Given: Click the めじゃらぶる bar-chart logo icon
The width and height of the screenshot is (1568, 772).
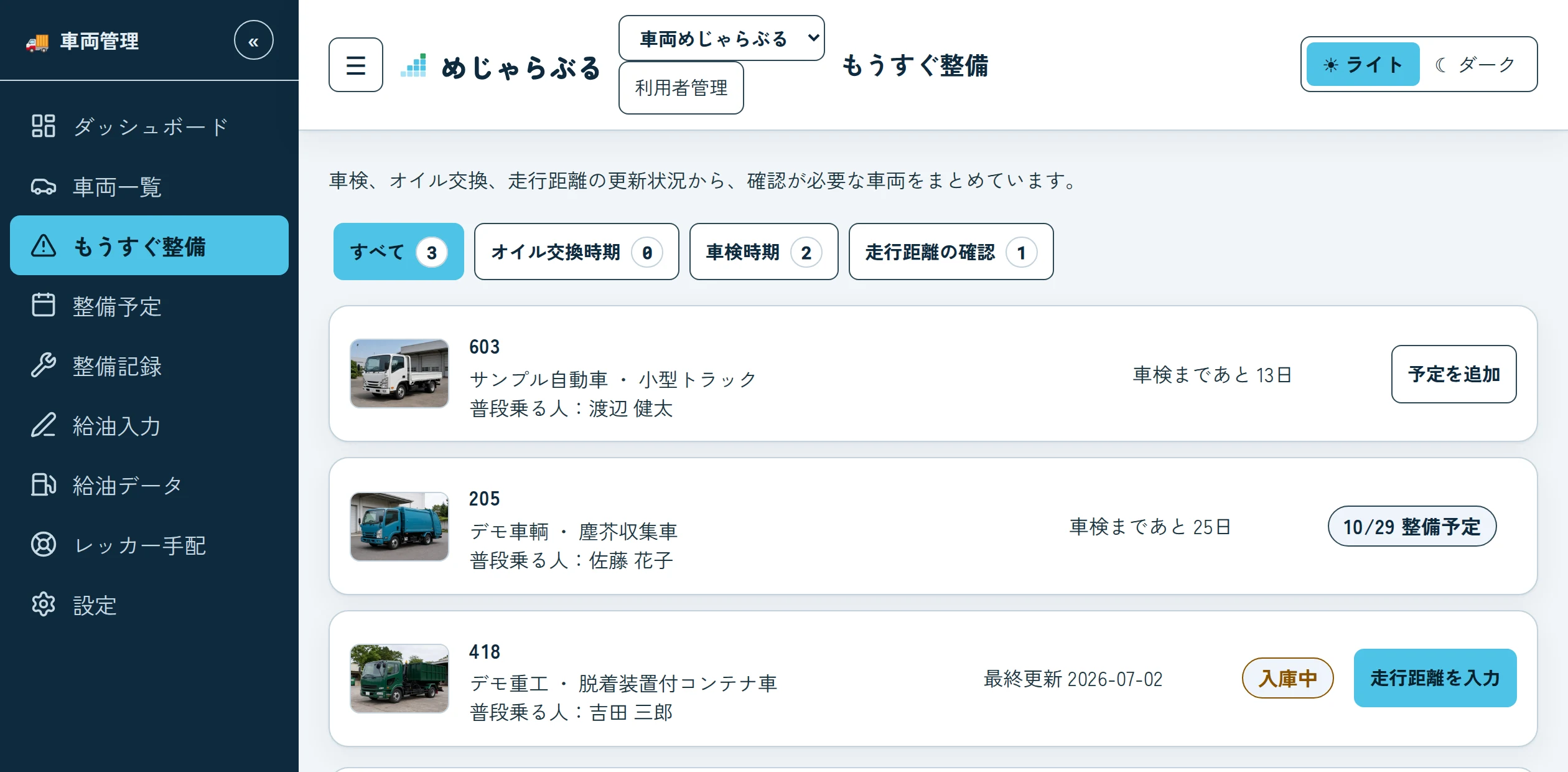Looking at the screenshot, I should pyautogui.click(x=414, y=66).
